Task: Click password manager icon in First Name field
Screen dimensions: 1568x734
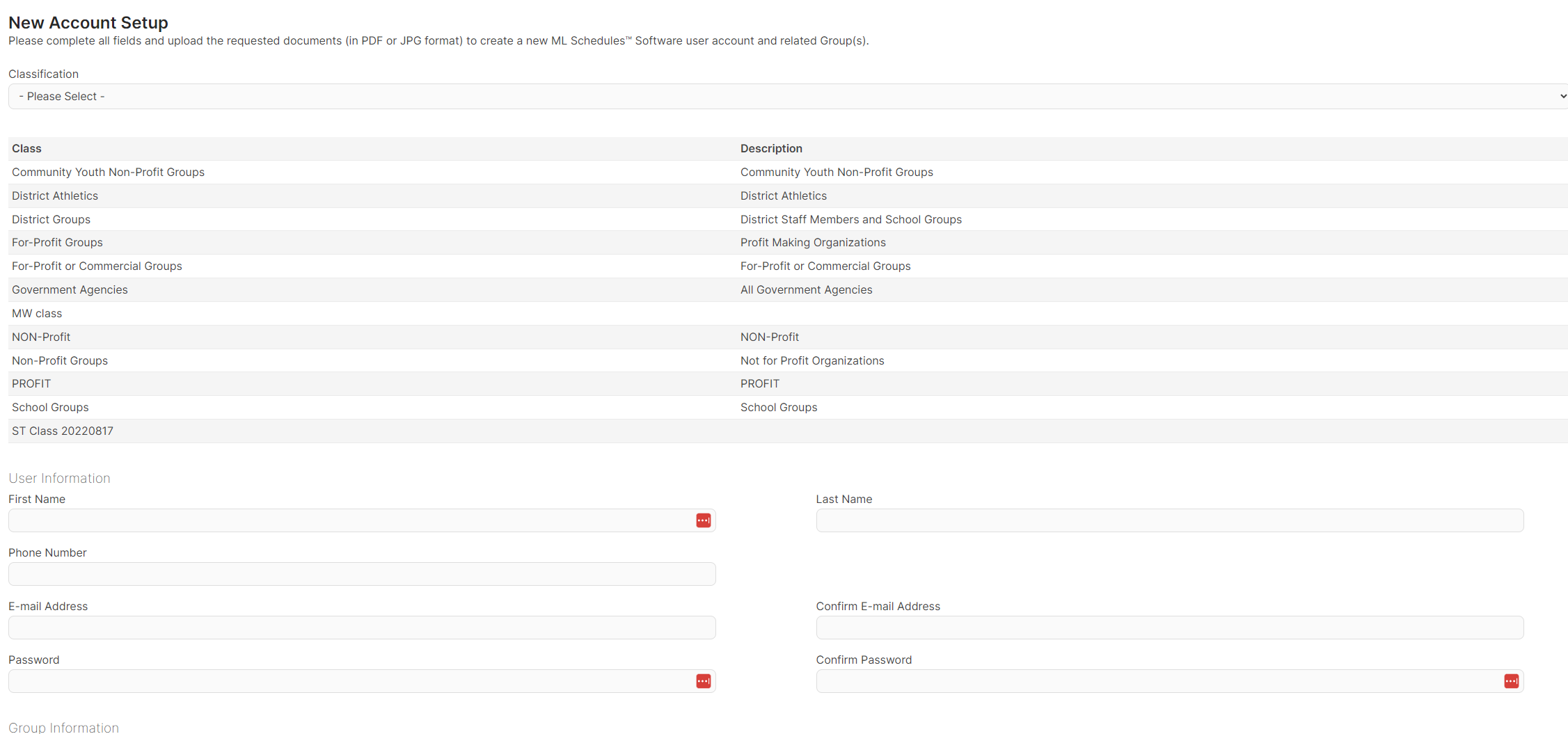Action: pyautogui.click(x=704, y=520)
